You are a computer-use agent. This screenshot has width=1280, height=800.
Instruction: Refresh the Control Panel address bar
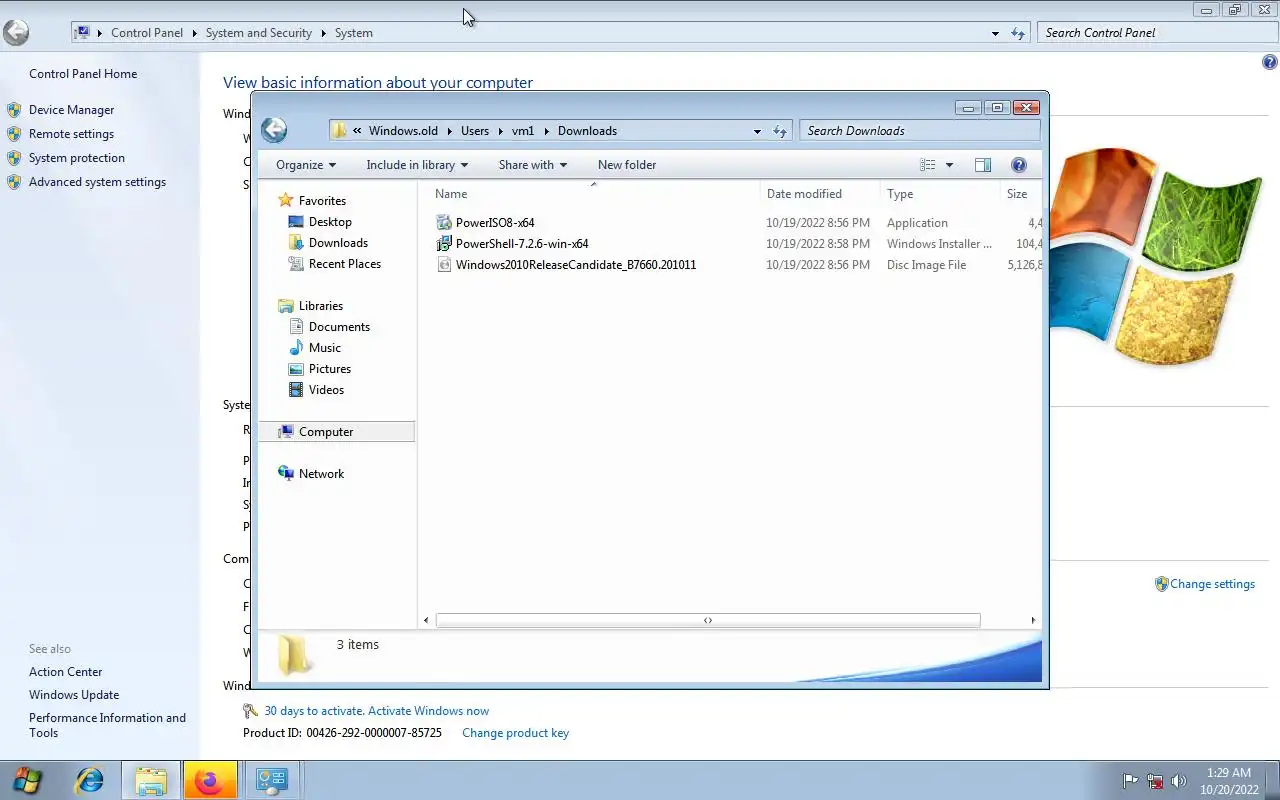[x=1018, y=33]
